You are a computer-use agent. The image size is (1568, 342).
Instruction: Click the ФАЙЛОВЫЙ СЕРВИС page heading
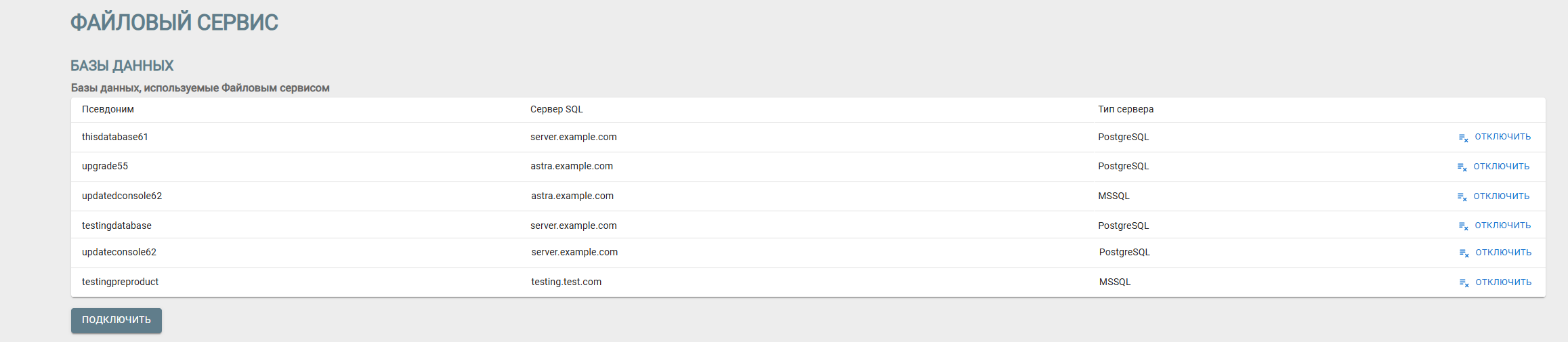[174, 23]
